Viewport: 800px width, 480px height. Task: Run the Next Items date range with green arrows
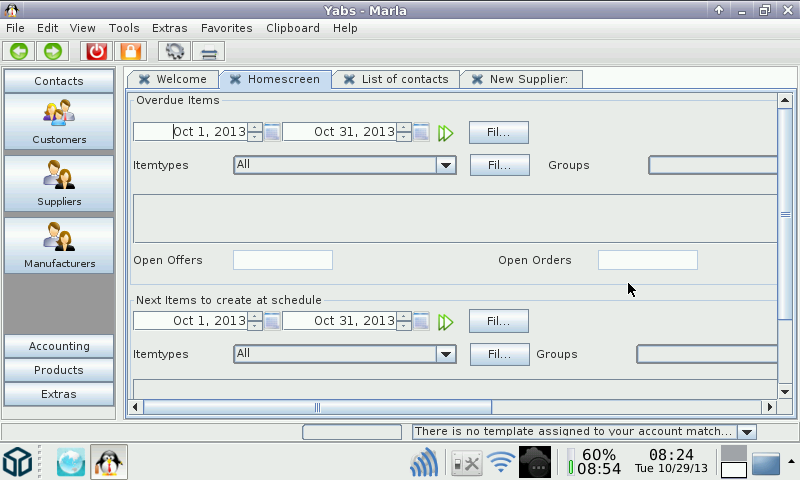445,322
